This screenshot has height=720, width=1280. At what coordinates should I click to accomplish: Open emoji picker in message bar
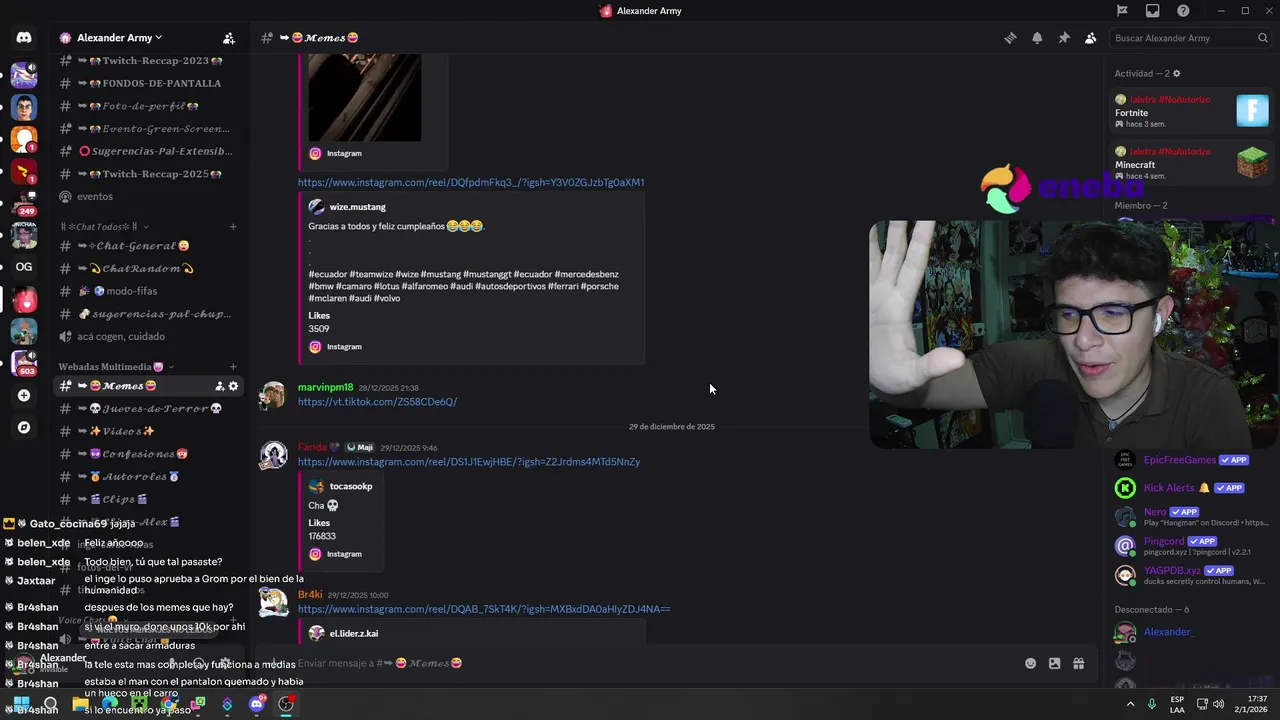(x=1030, y=663)
